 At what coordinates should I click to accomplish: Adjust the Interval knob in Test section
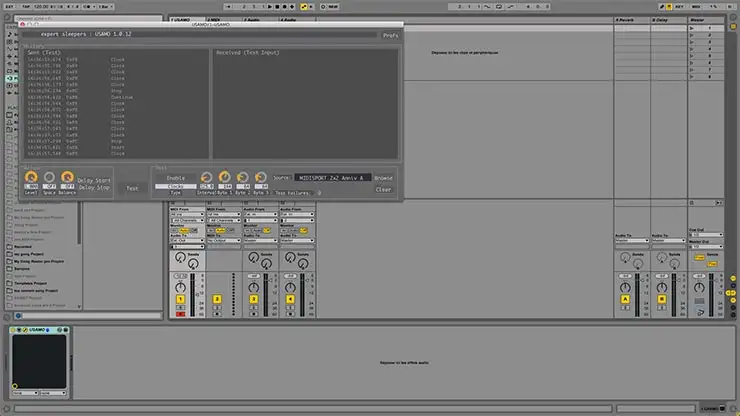click(206, 177)
